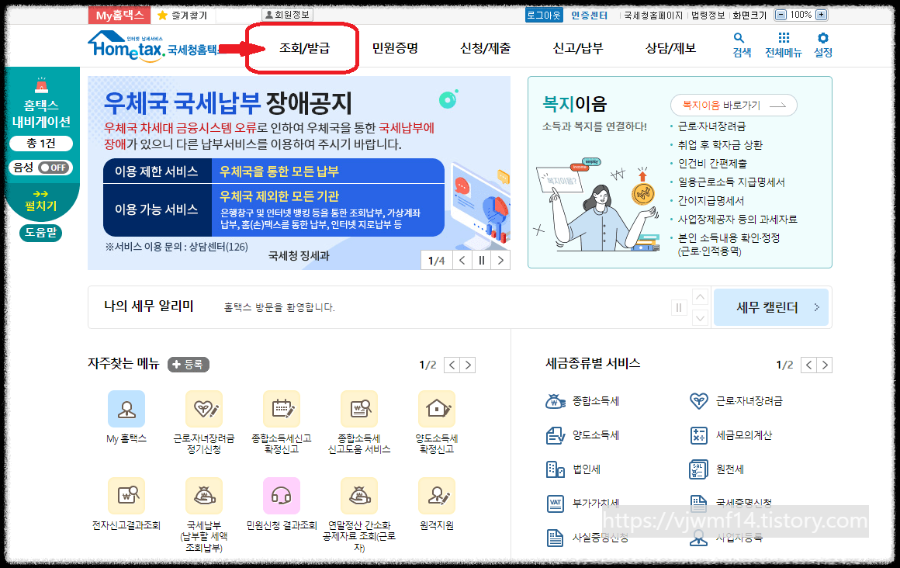Show previous 세무 알리미 message with up arrow

[700, 297]
